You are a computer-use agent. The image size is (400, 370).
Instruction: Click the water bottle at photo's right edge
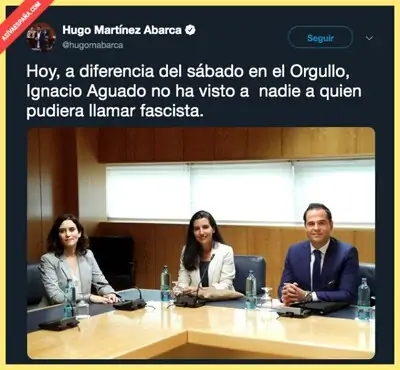pyautogui.click(x=363, y=298)
